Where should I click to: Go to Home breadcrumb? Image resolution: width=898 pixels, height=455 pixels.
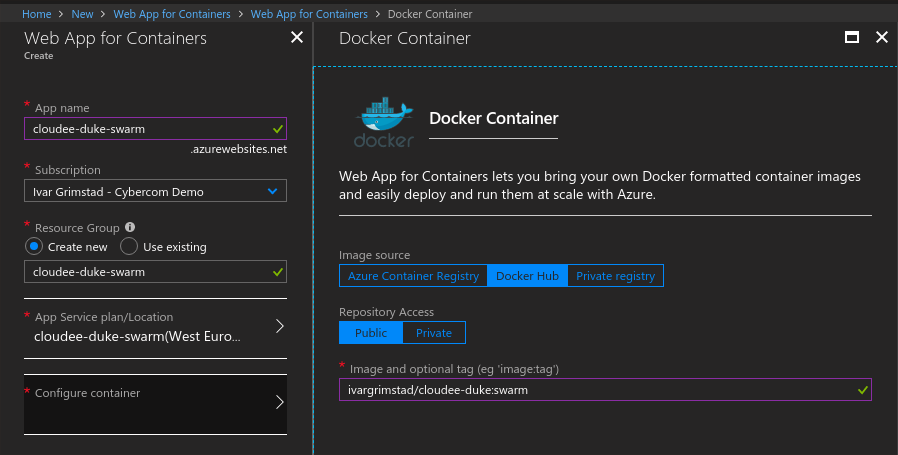pos(36,14)
